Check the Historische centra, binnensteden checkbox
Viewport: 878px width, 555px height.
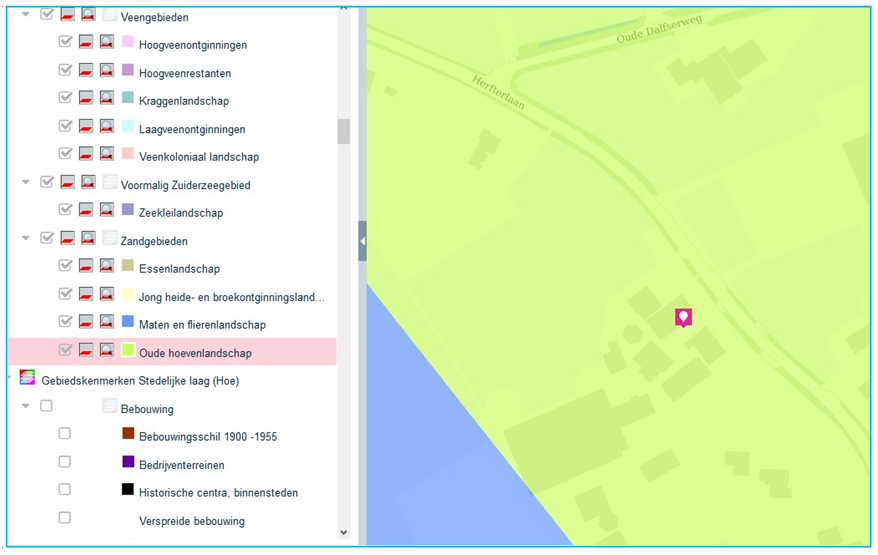tap(65, 489)
